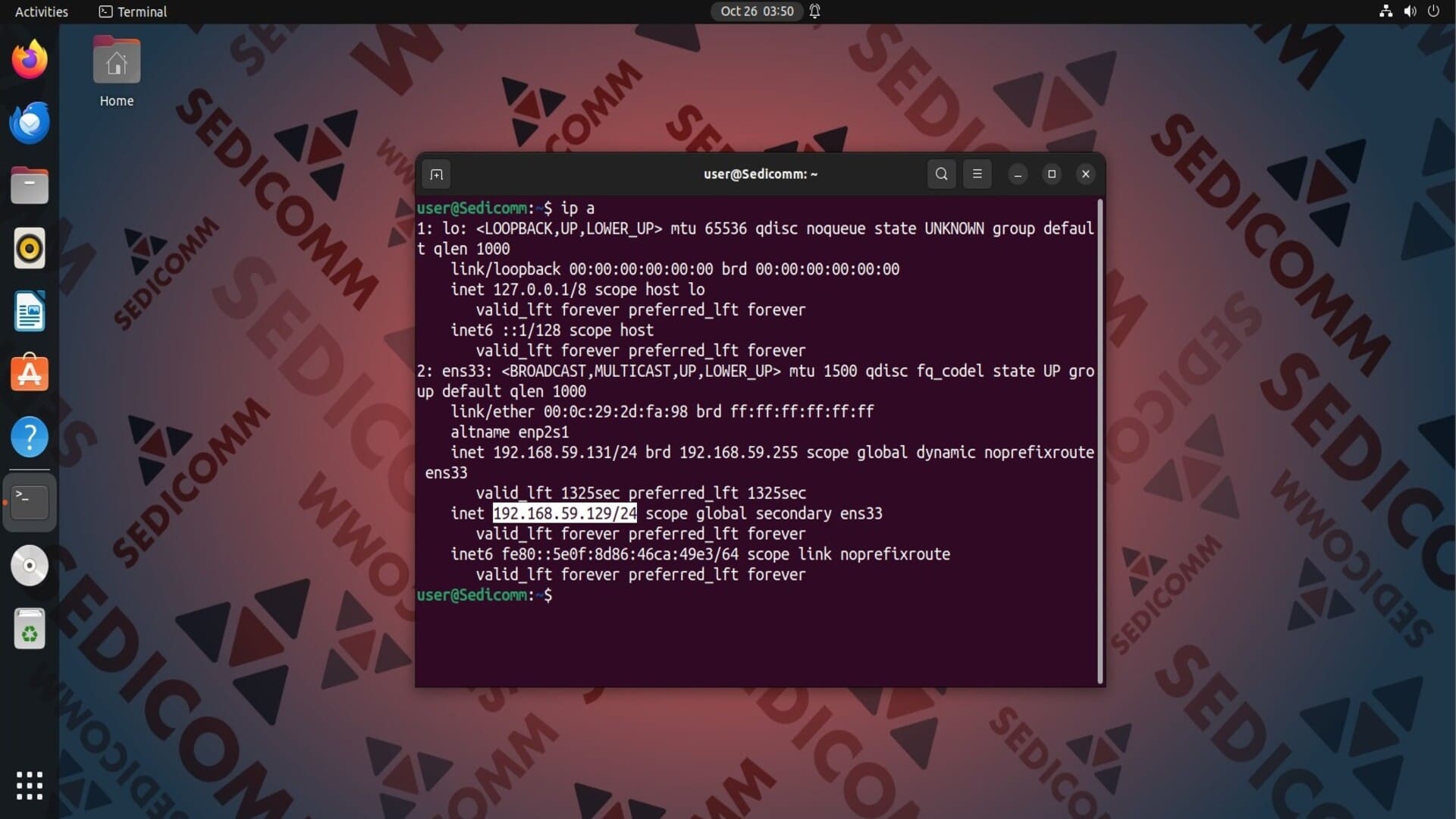Launch Rhythmbox music player
Image resolution: width=1456 pixels, height=819 pixels.
[x=30, y=249]
